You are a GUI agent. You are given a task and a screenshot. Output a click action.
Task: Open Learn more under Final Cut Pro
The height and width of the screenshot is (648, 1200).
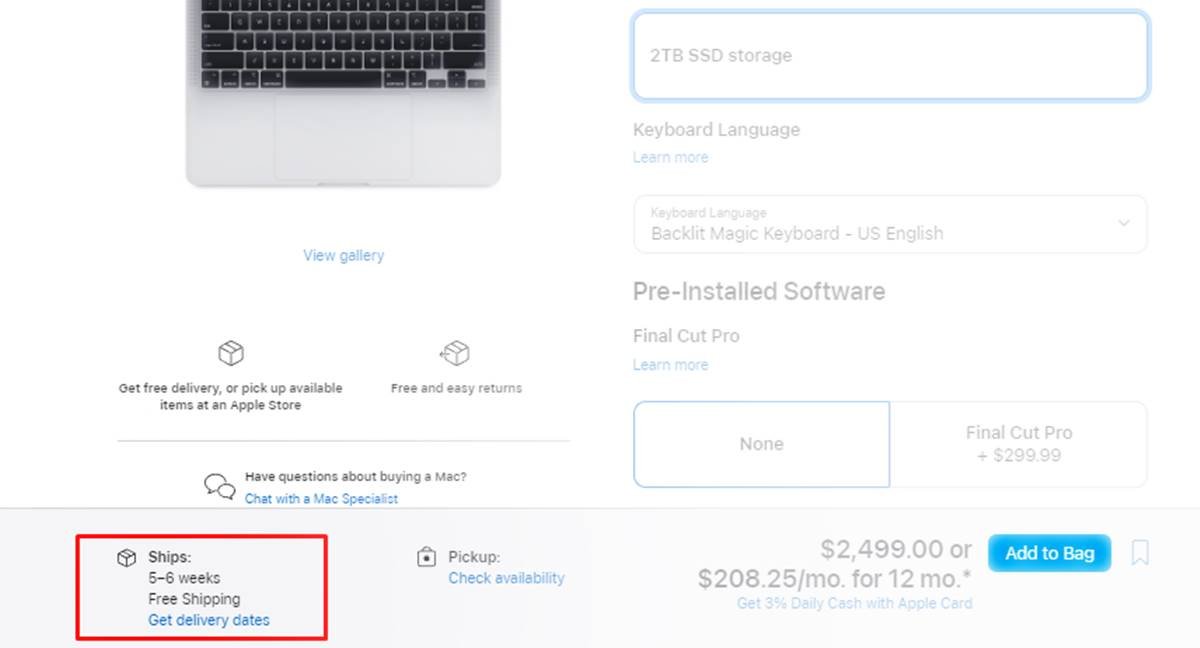pos(670,365)
